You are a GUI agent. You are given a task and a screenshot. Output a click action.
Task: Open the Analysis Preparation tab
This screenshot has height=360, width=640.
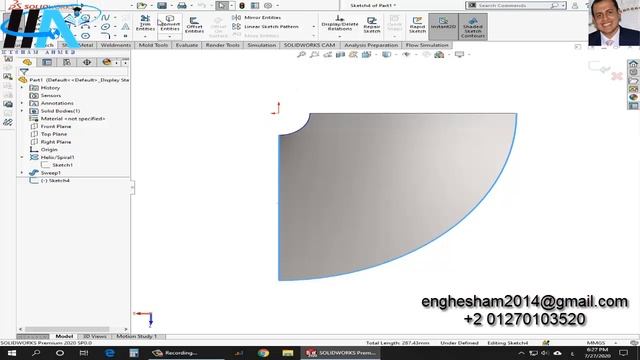(x=371, y=45)
